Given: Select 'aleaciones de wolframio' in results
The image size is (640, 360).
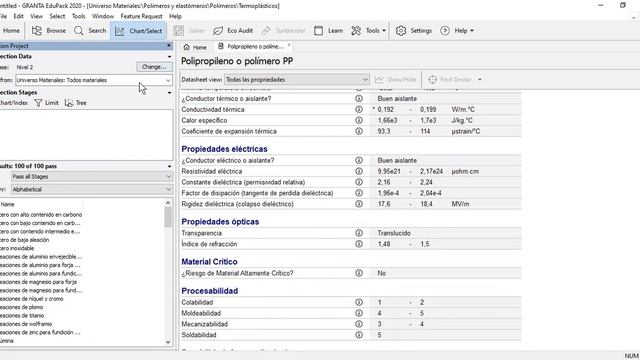Looking at the screenshot, I should pyautogui.click(x=26, y=324).
